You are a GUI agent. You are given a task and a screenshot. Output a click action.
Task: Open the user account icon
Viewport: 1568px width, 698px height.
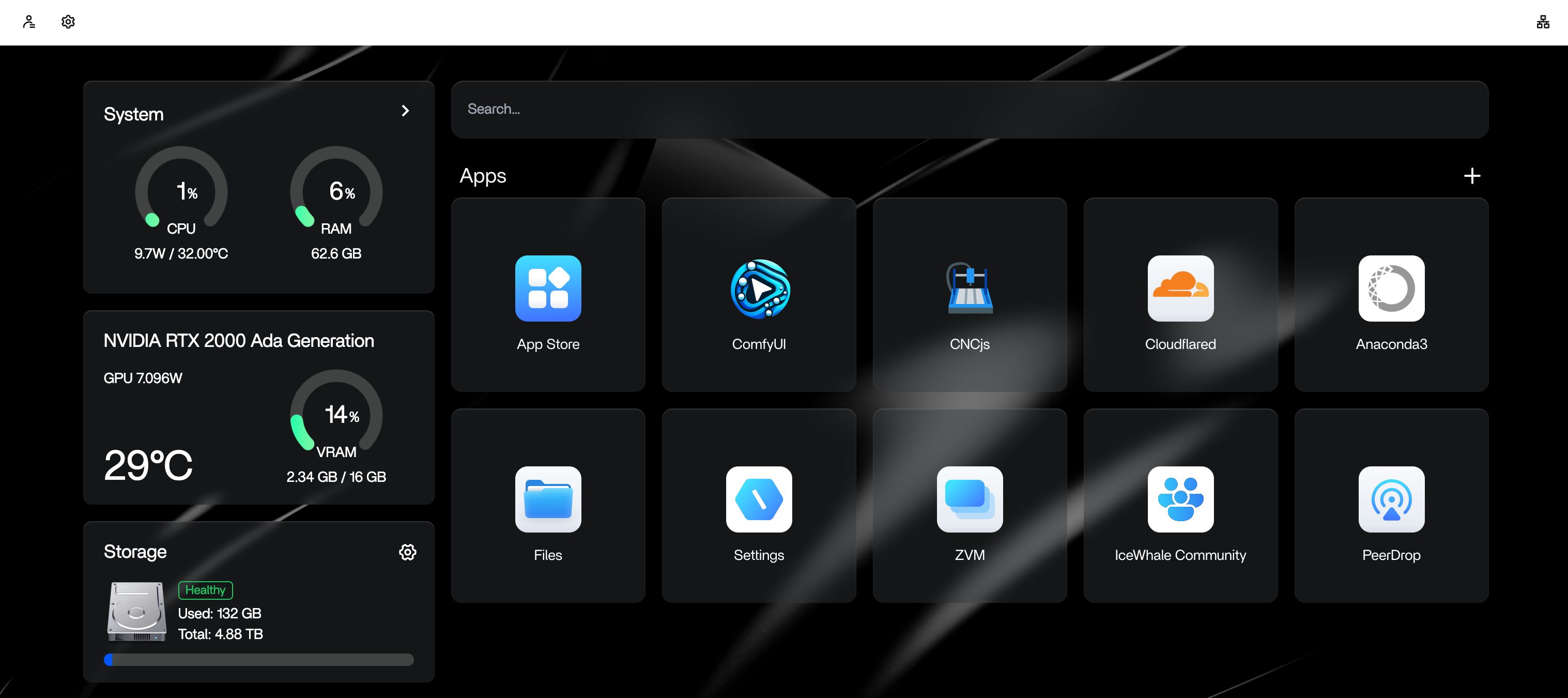tap(28, 22)
